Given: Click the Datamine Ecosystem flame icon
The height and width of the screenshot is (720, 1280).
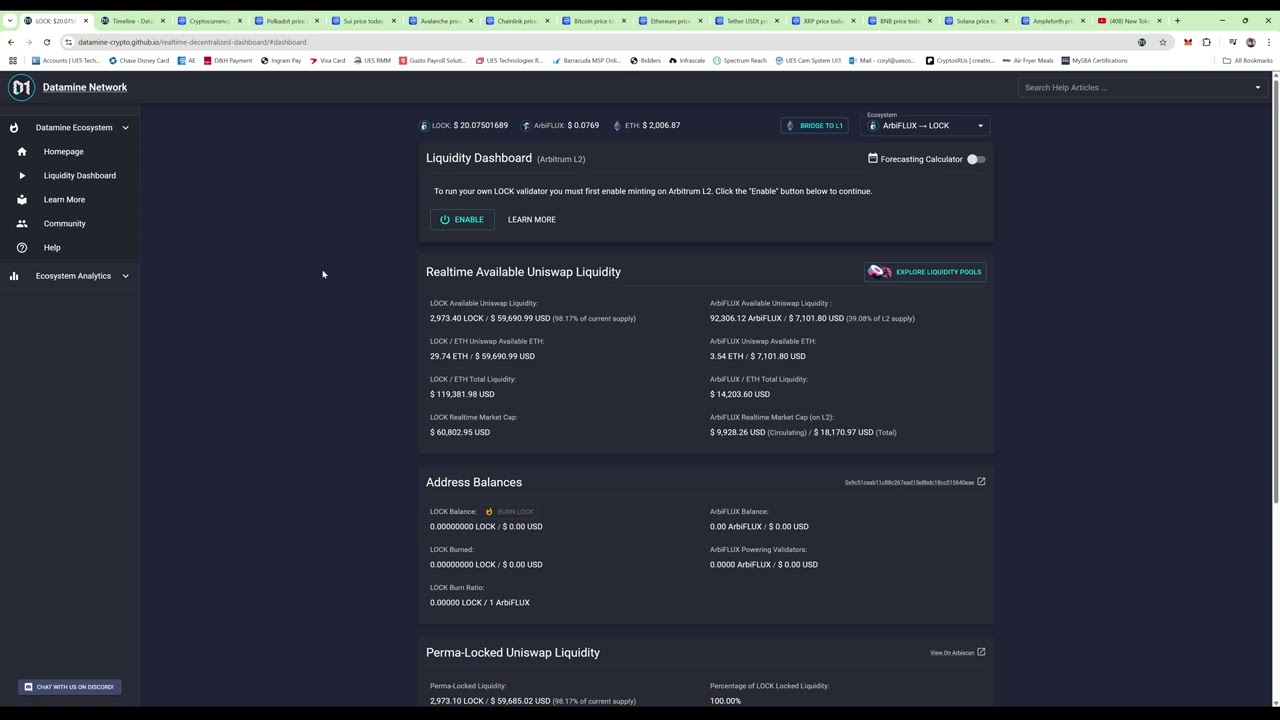Looking at the screenshot, I should tap(14, 128).
